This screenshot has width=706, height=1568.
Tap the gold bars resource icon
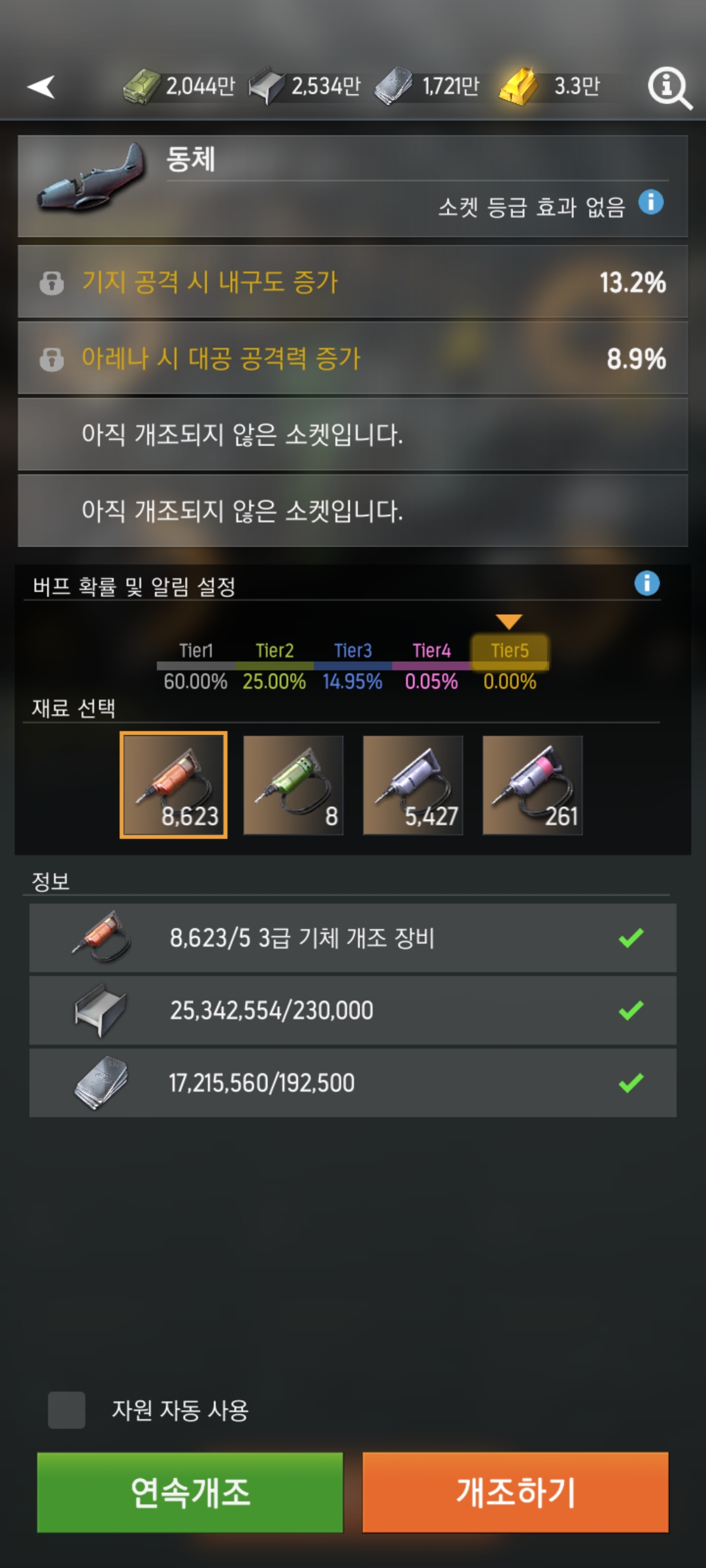(518, 86)
